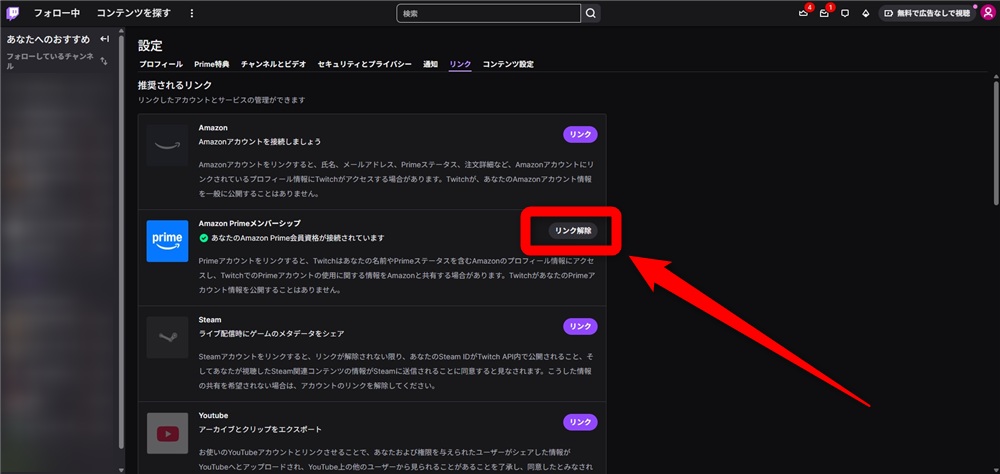This screenshot has width=1000, height=474.
Task: Click リンク button for Youtube
Action: (580, 422)
